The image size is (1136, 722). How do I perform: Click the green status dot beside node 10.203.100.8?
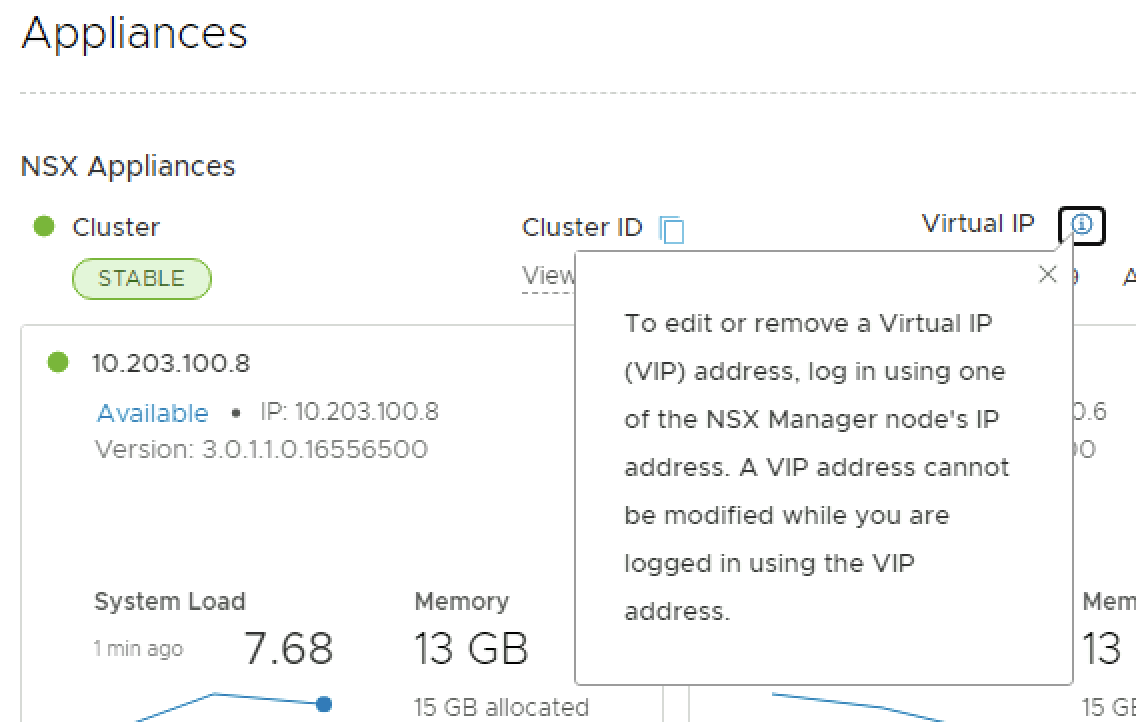point(58,363)
